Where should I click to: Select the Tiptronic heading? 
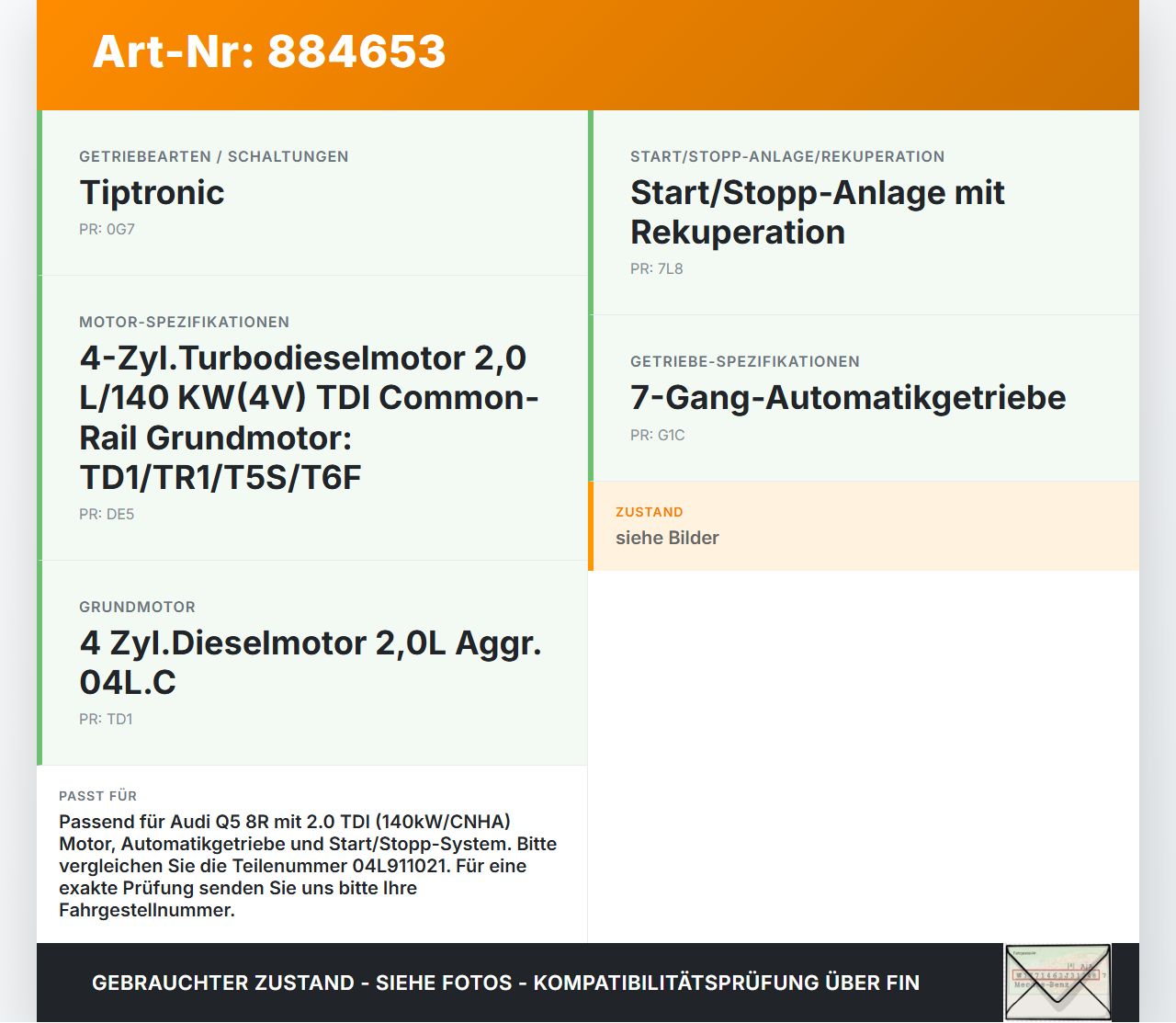tap(152, 192)
